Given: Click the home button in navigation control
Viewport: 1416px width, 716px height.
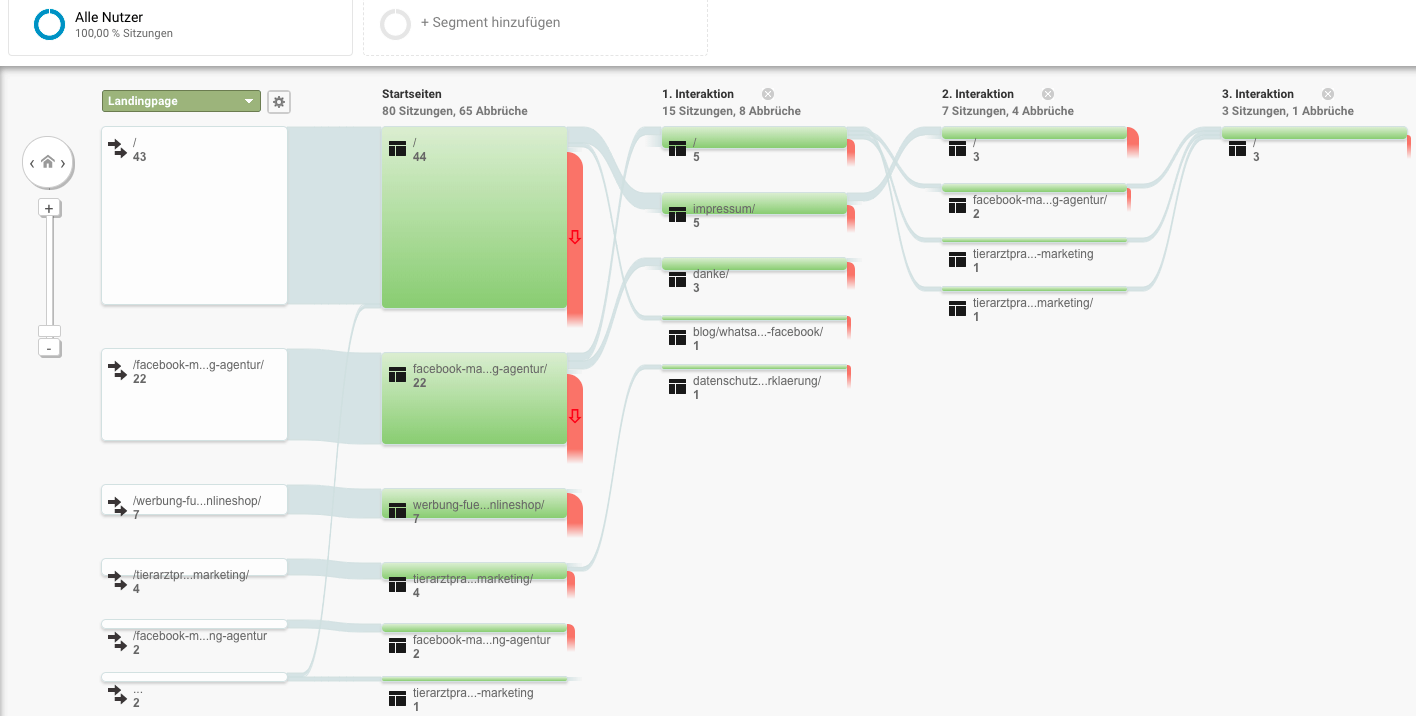Looking at the screenshot, I should click(x=48, y=162).
